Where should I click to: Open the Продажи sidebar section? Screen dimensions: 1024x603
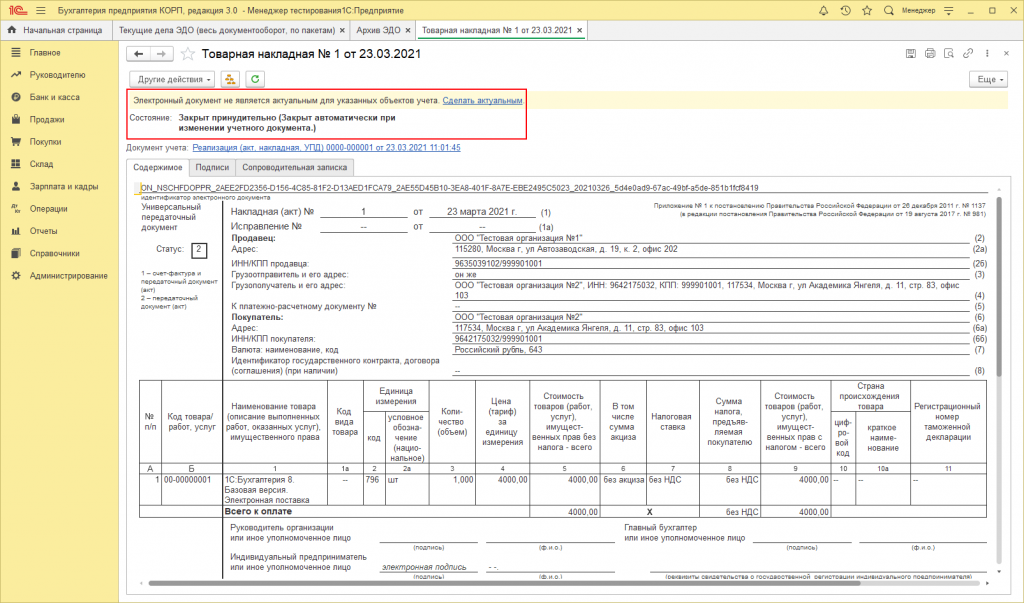(x=46, y=120)
